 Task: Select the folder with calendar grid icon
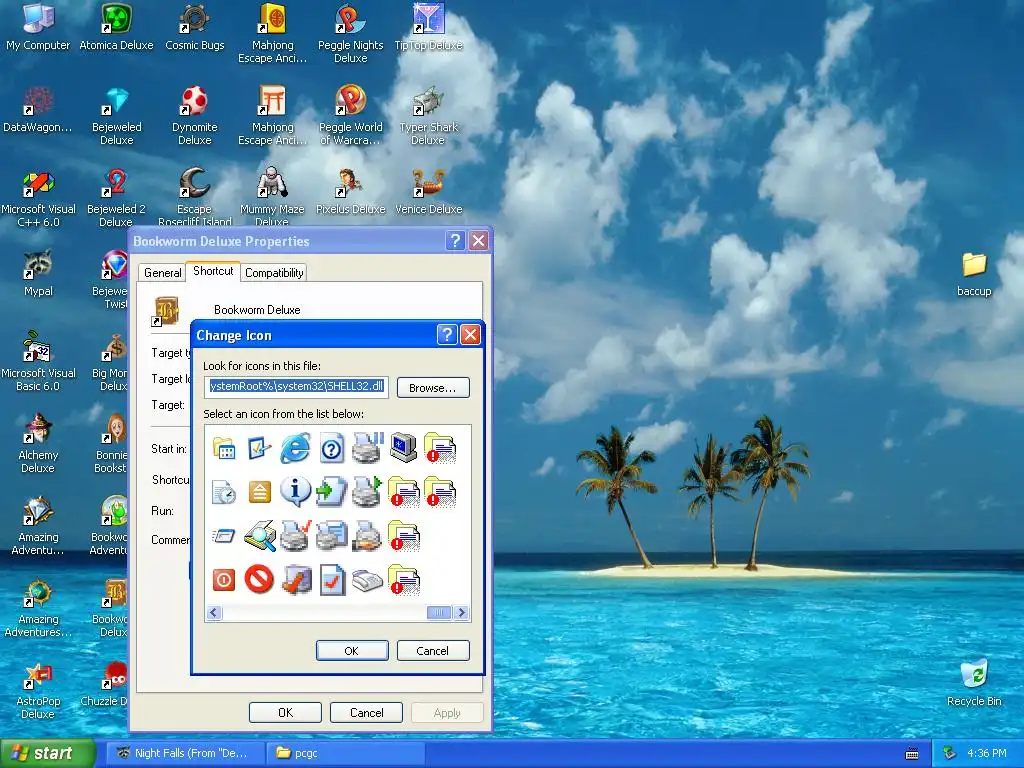(x=223, y=449)
